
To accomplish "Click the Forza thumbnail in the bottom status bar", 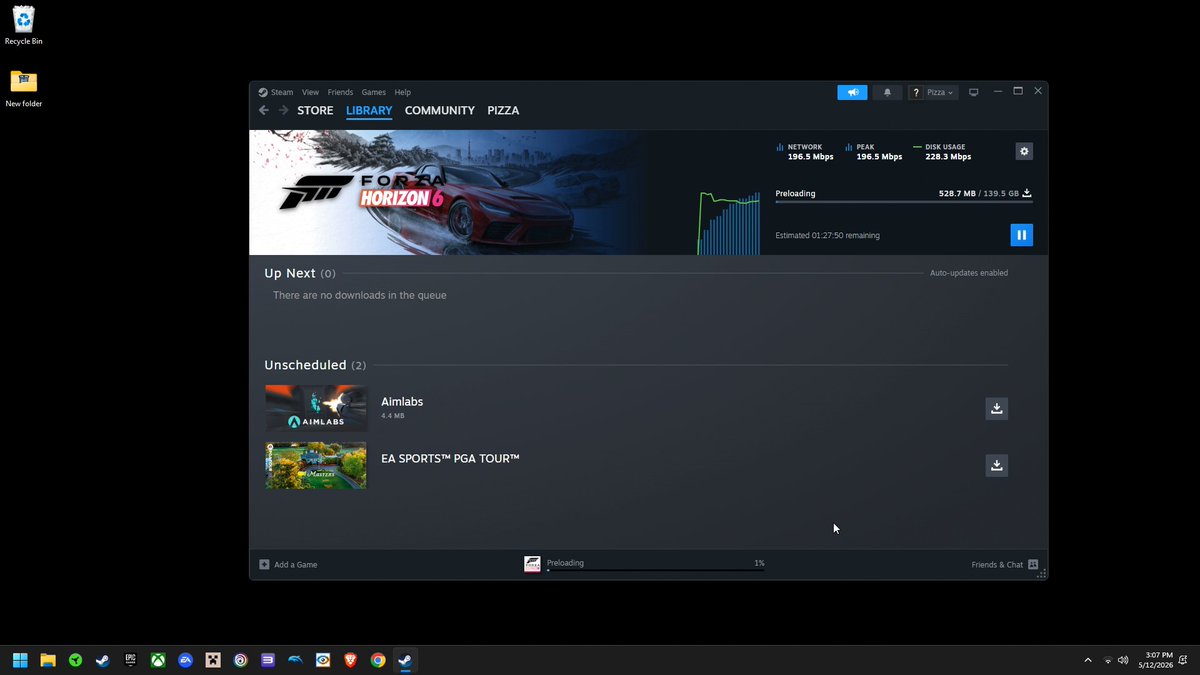I will point(532,564).
